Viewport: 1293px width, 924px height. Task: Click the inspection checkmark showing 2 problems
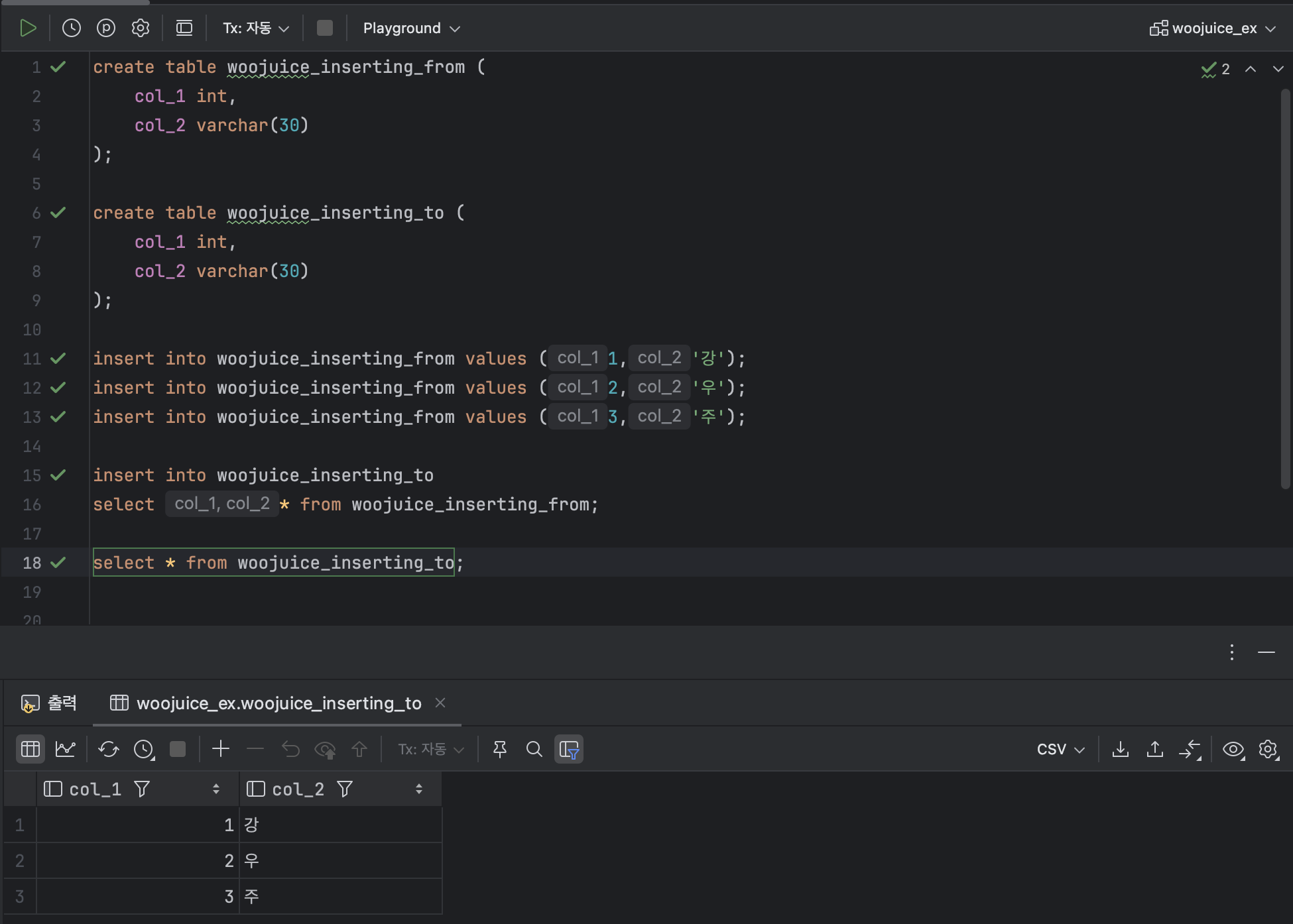click(x=1215, y=69)
